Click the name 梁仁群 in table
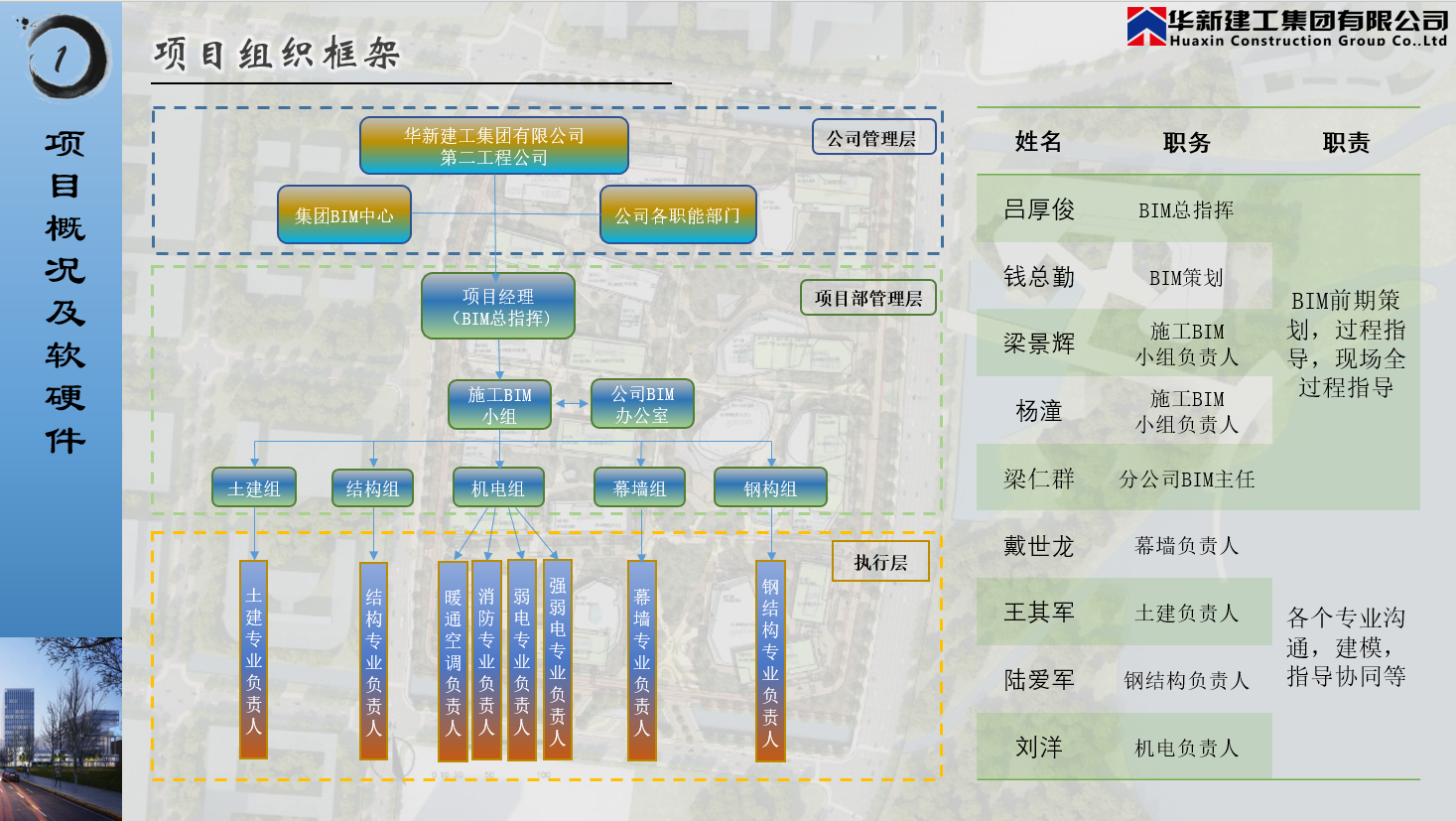Viewport: 1456px width, 821px height. 1039,479
